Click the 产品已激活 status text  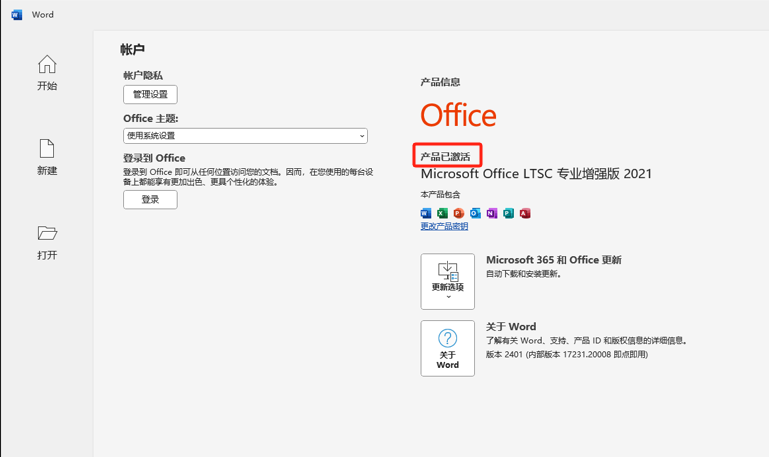click(x=445, y=157)
